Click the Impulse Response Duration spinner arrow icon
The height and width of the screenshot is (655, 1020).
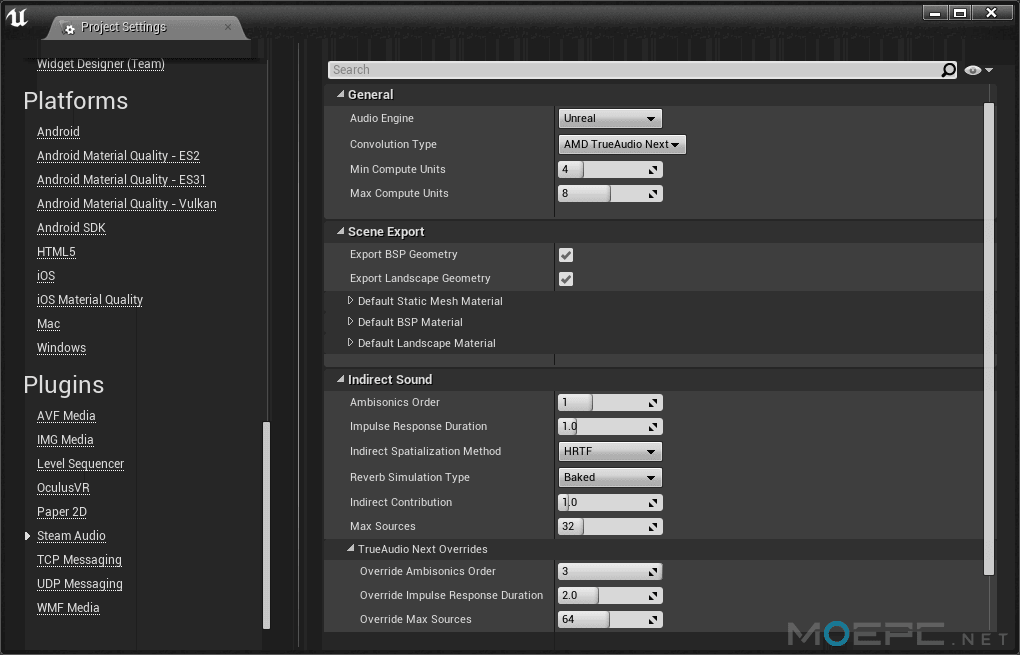tap(653, 427)
